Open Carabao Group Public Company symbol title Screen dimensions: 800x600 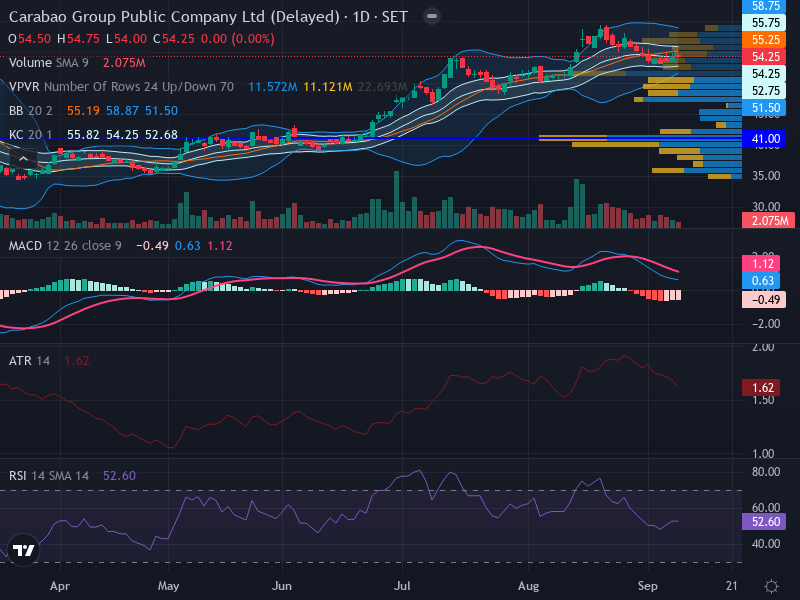point(173,17)
